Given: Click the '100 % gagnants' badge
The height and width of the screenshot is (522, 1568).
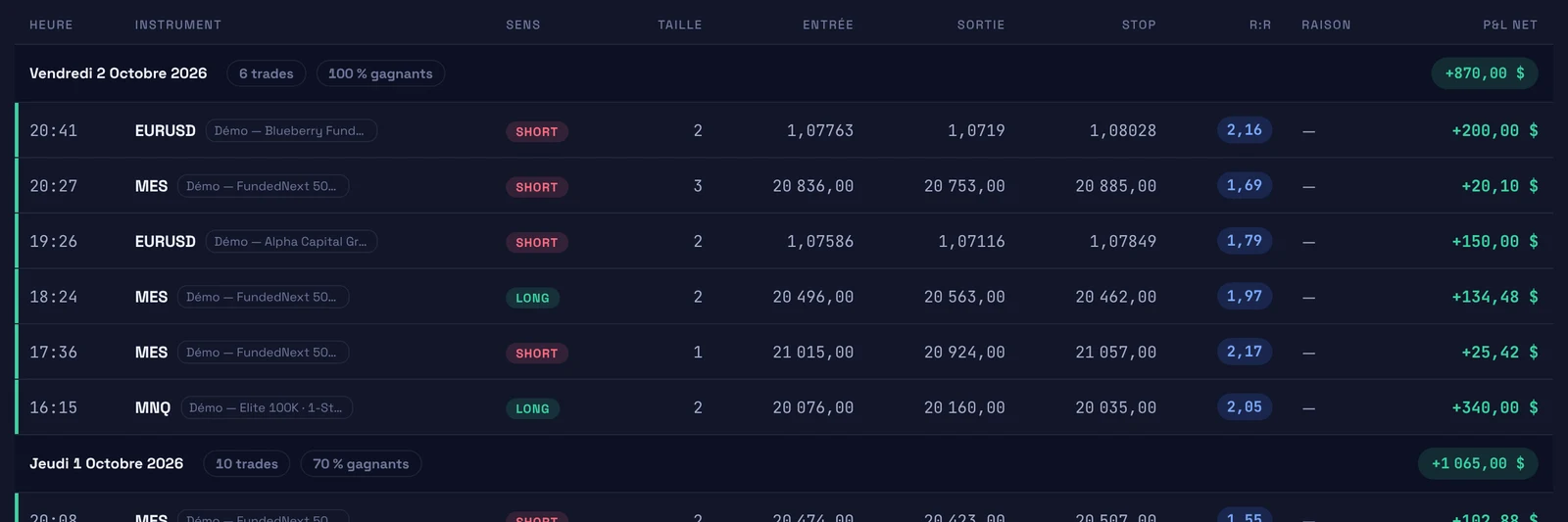Looking at the screenshot, I should [x=380, y=73].
